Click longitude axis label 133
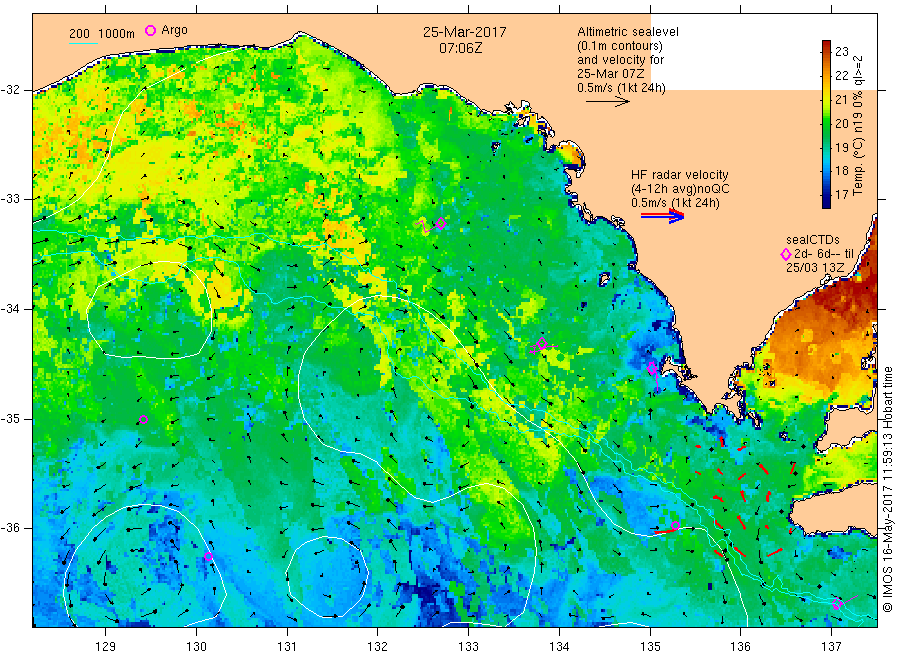This screenshot has height=660, width=900. click(x=468, y=647)
